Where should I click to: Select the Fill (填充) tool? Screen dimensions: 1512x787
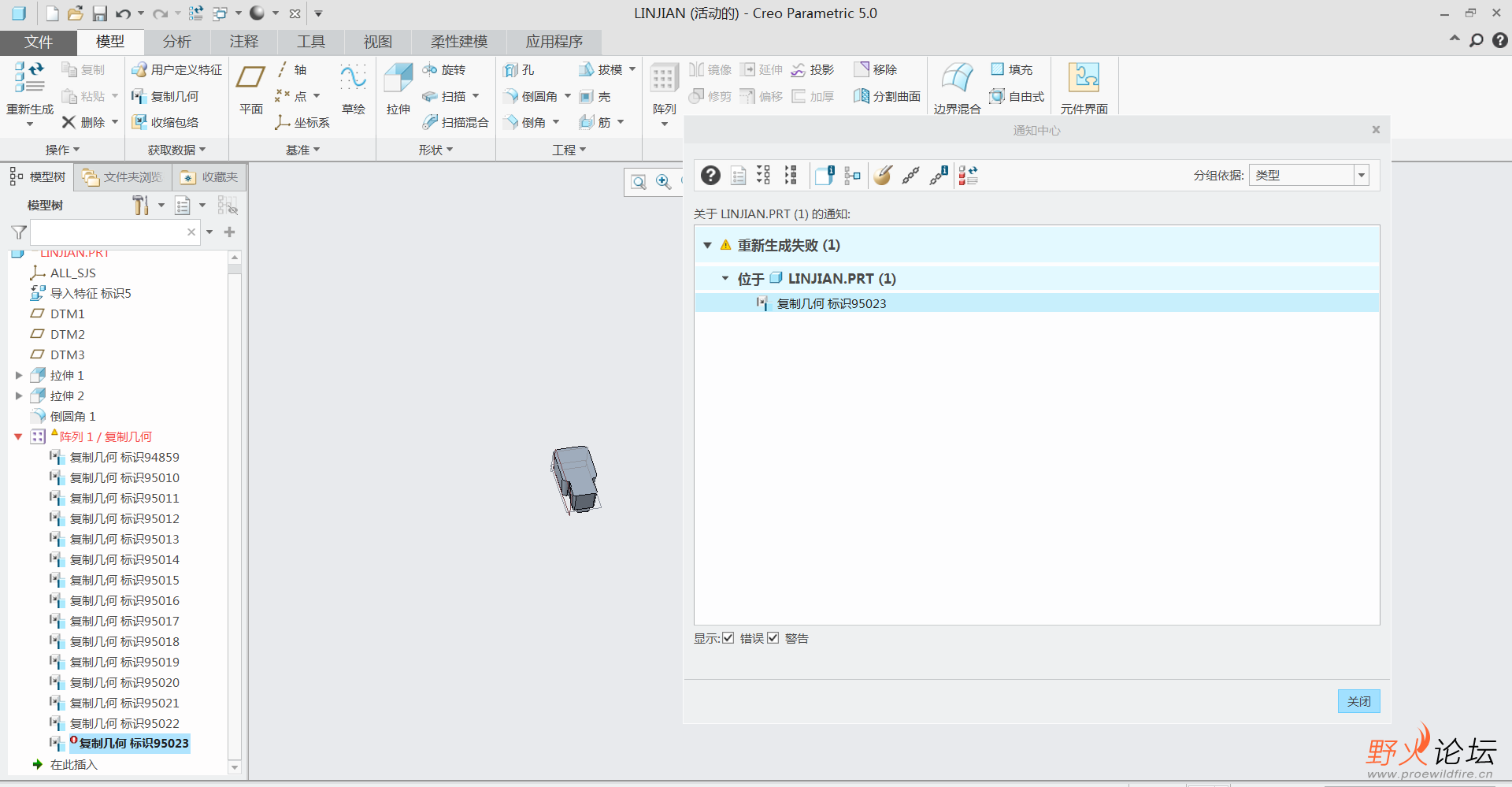click(x=1011, y=70)
